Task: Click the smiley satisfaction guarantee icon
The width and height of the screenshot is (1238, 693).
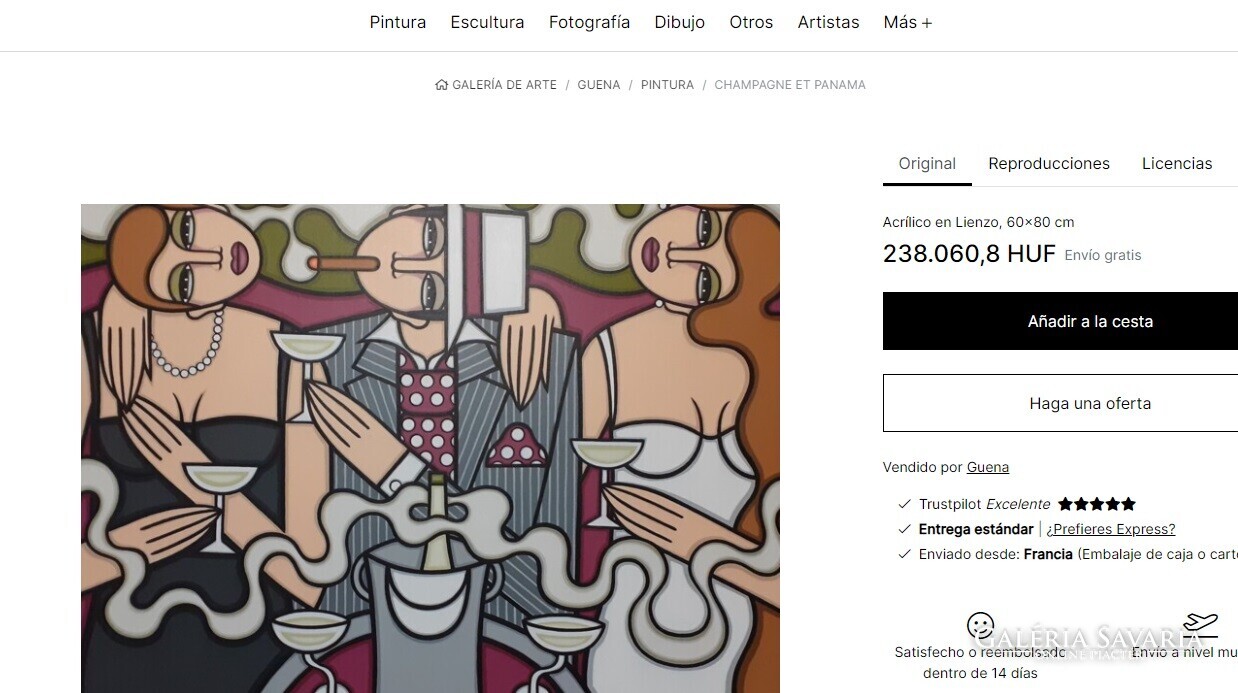Action: click(x=980, y=626)
